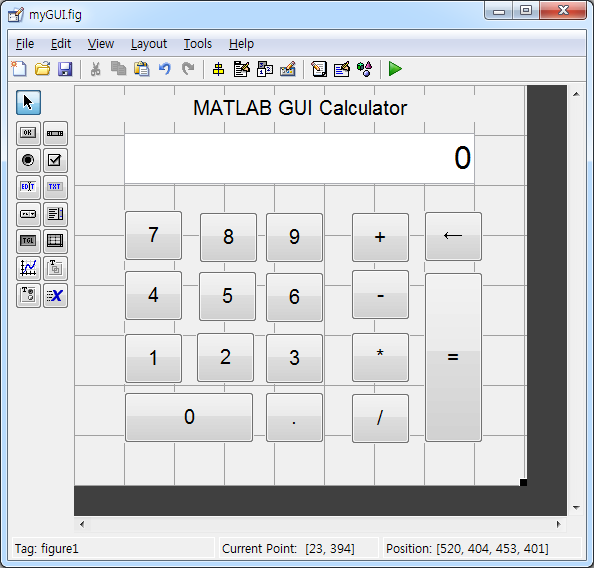Open the Property Inspector
The image size is (594, 568).
coord(342,69)
